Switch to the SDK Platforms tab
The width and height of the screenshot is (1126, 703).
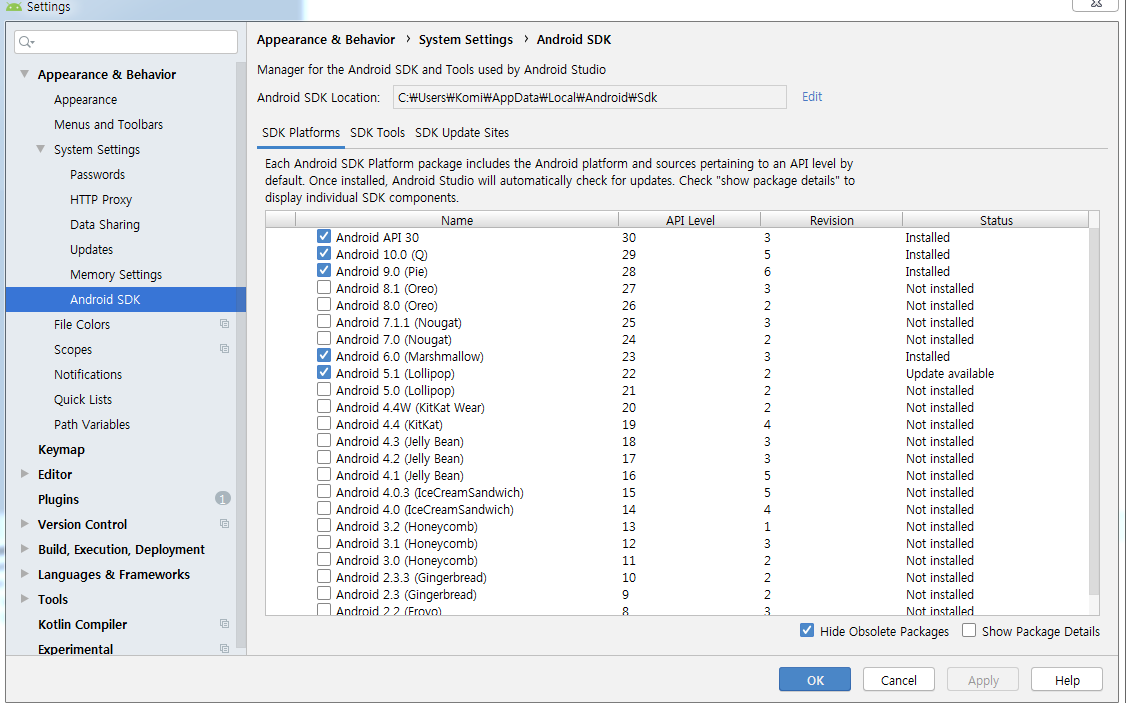click(301, 133)
